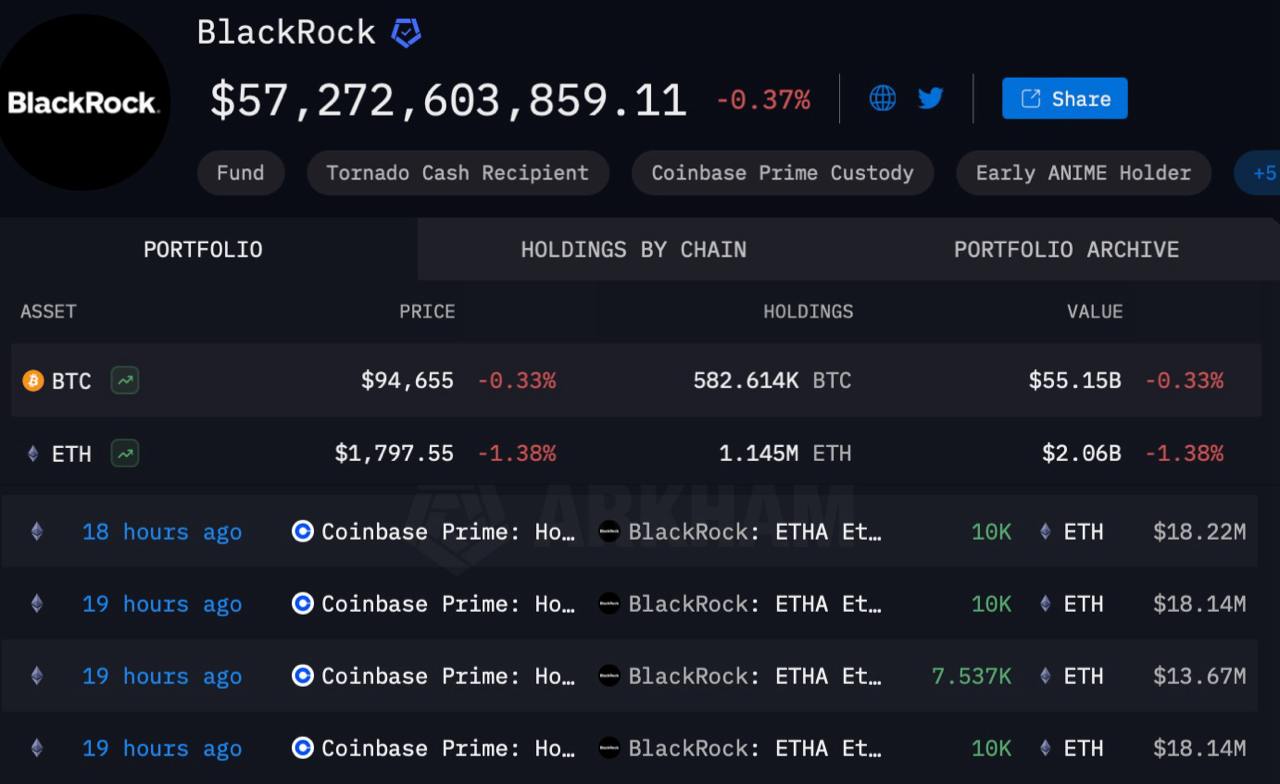Click the total balance $57,272,603,859.11

coord(448,100)
